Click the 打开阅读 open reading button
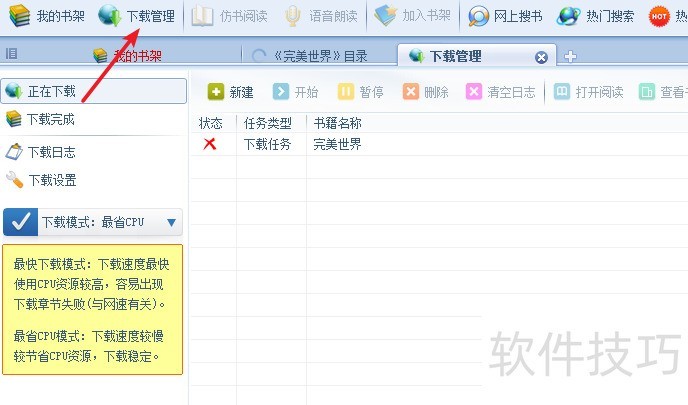This screenshot has width=688, height=405. (x=589, y=92)
